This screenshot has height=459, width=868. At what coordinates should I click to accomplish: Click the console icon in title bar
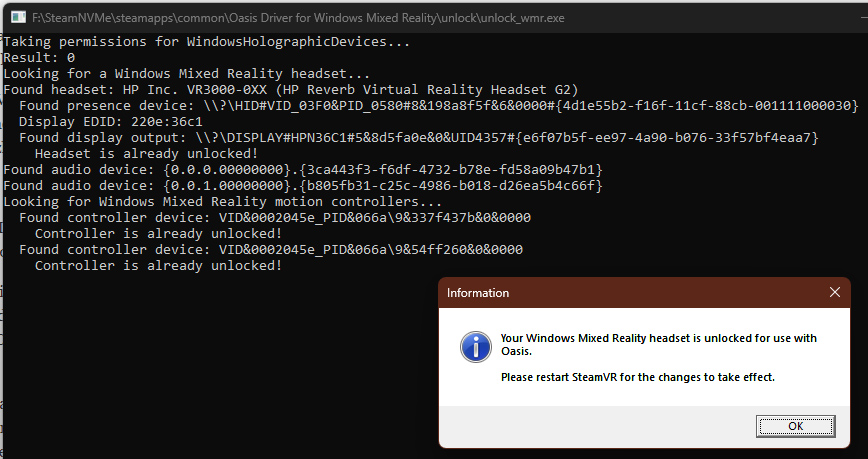[18, 17]
